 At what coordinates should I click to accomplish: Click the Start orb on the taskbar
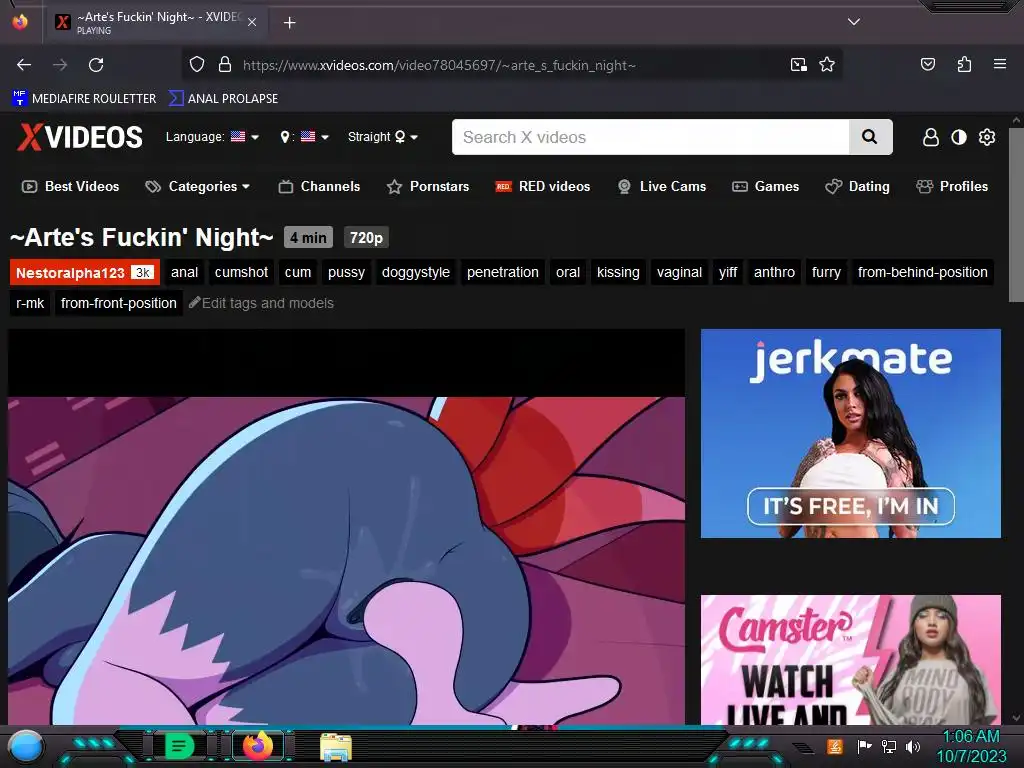25,746
